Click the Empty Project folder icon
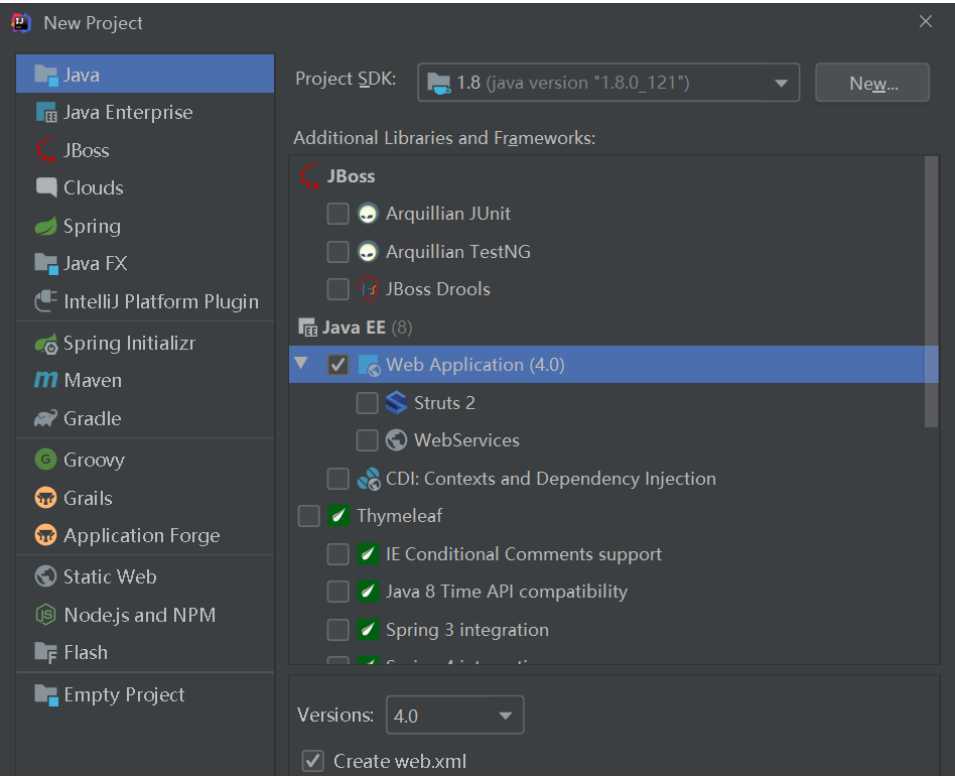Screen dimensions: 955x777 pyautogui.click(x=46, y=695)
